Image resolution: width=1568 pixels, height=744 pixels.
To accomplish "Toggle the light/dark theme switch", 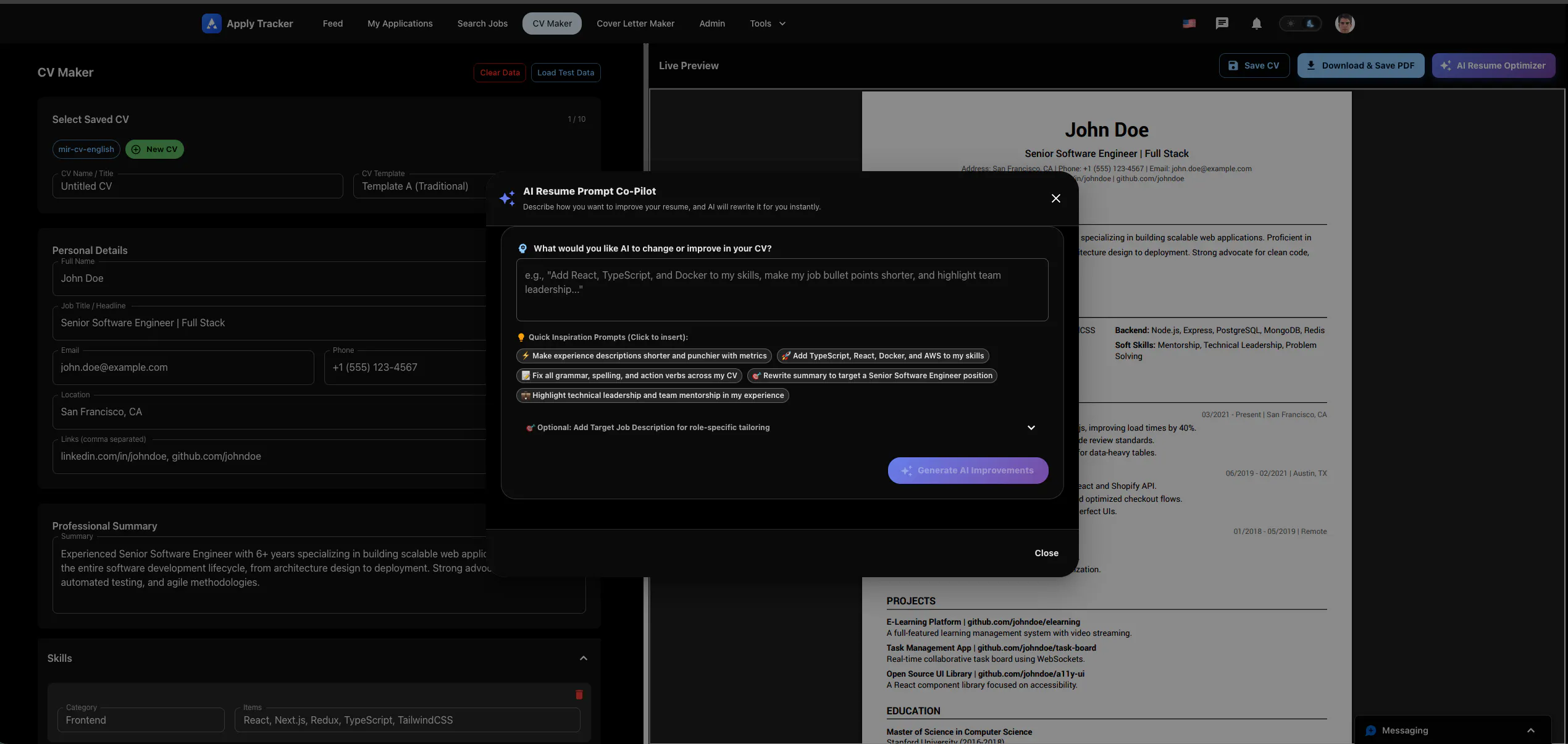I will pos(1300,23).
